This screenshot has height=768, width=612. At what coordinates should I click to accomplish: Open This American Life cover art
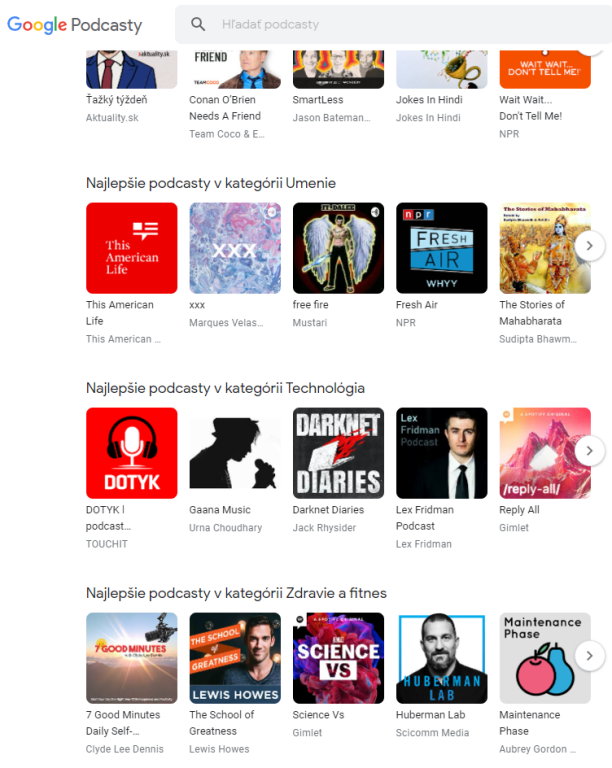click(132, 248)
